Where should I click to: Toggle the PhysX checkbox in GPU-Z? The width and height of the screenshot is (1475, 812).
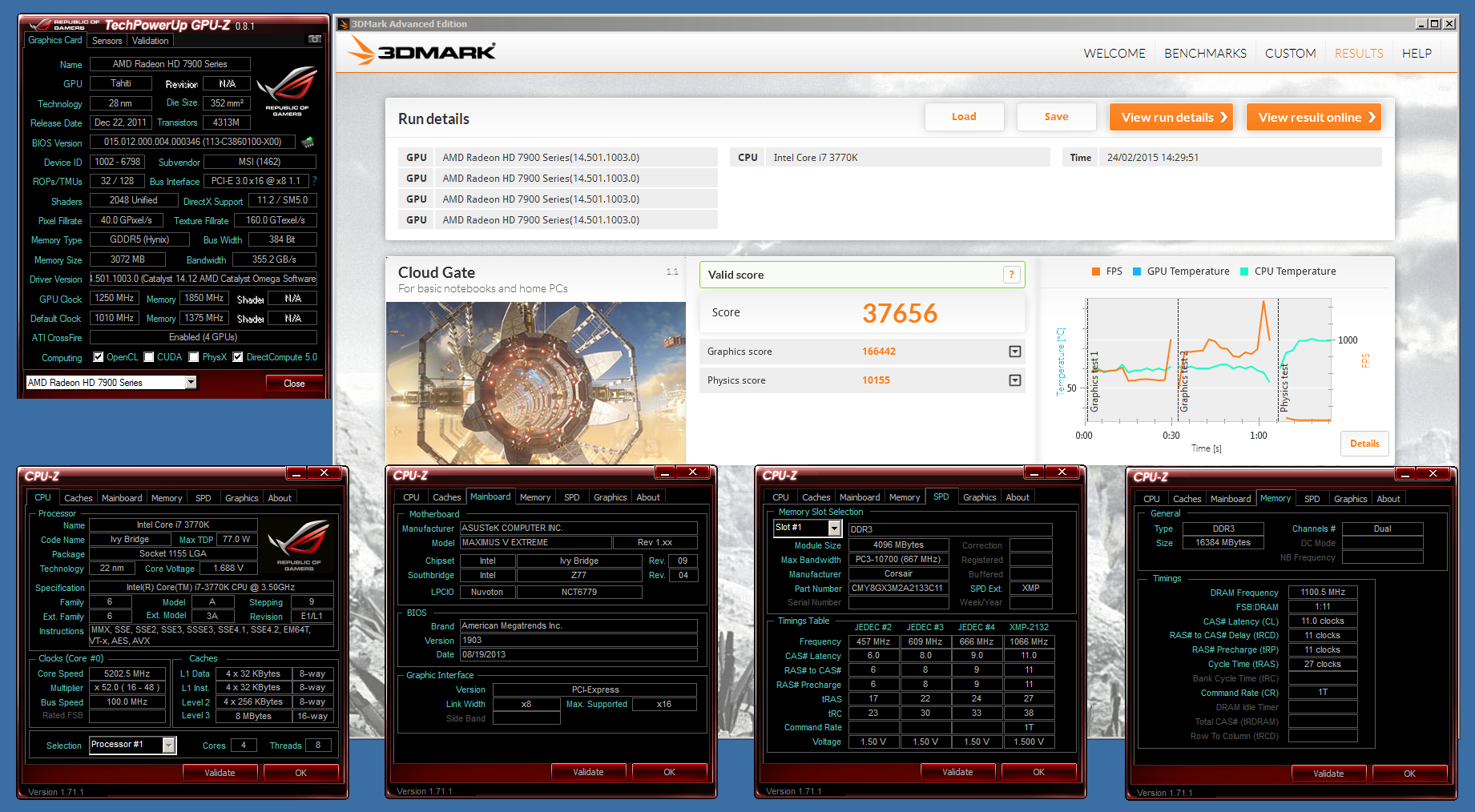point(193,357)
